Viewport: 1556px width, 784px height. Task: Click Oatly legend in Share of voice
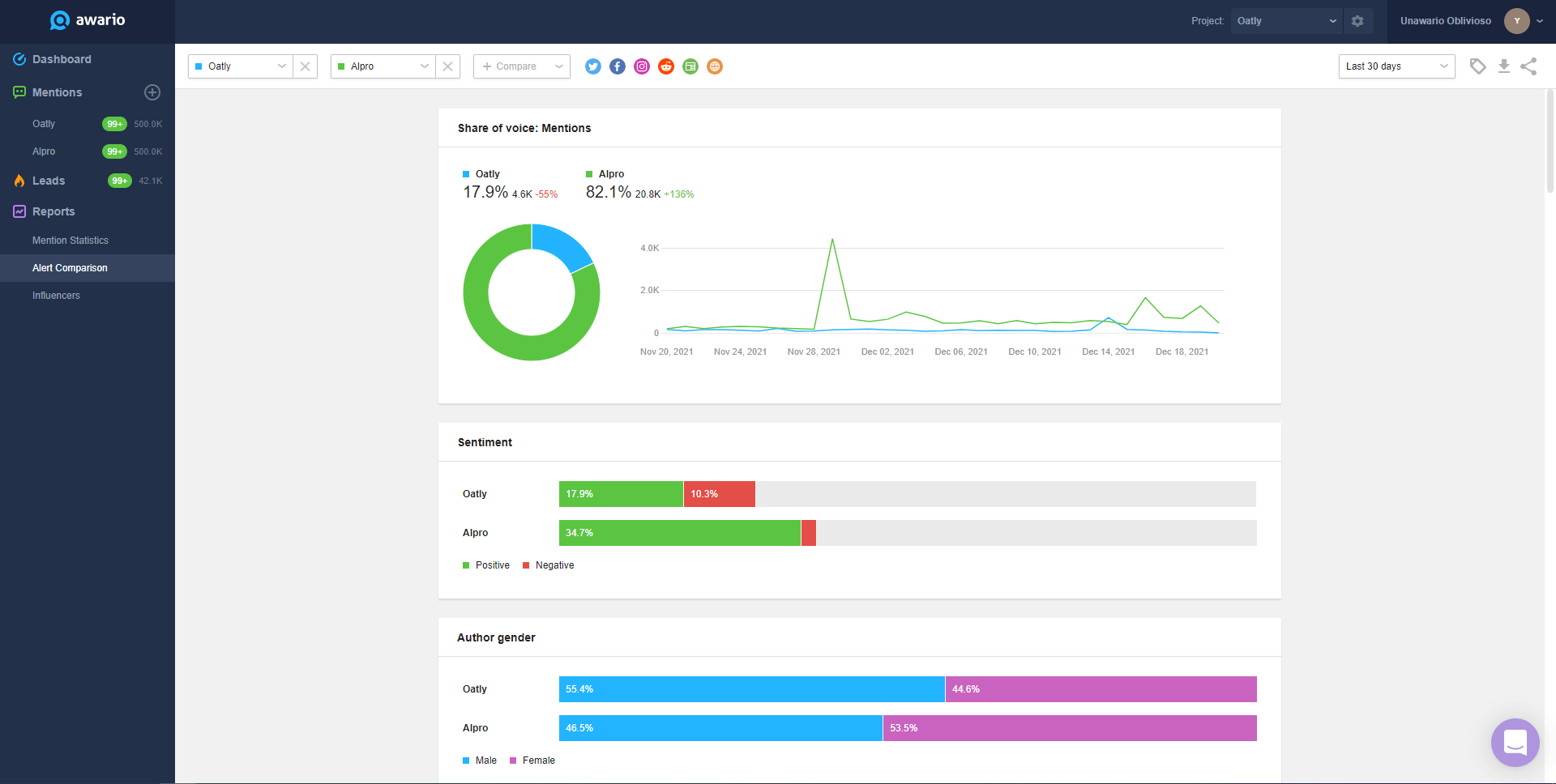coord(481,174)
